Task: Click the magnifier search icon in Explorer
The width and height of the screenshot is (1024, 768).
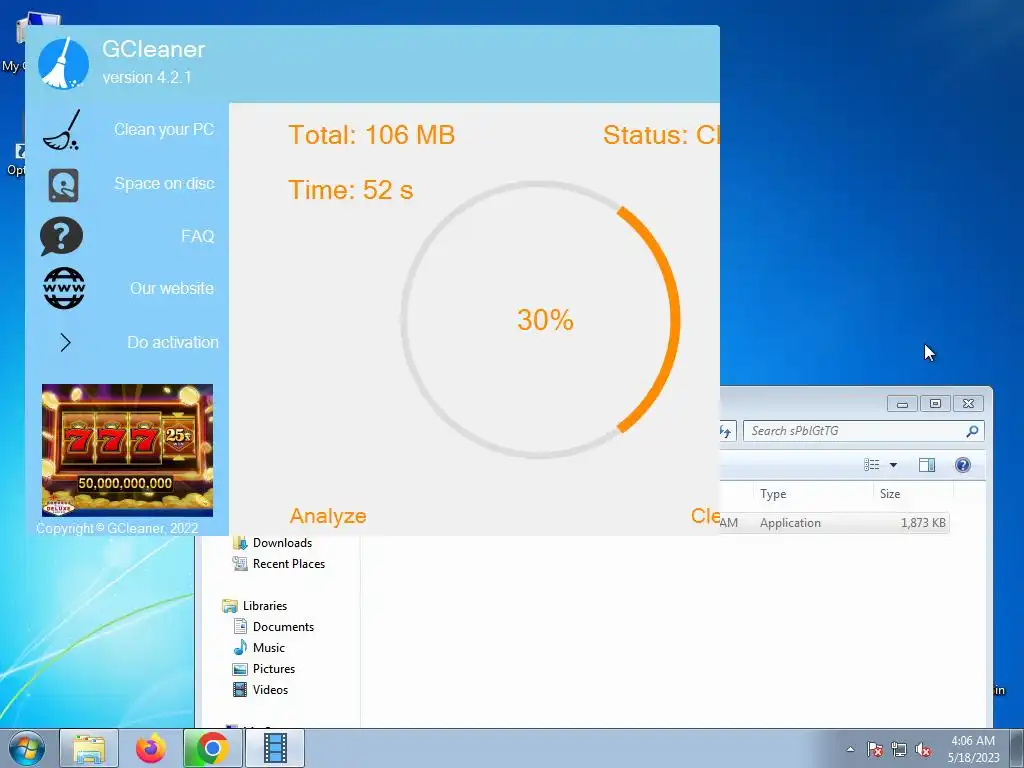Action: coord(972,431)
